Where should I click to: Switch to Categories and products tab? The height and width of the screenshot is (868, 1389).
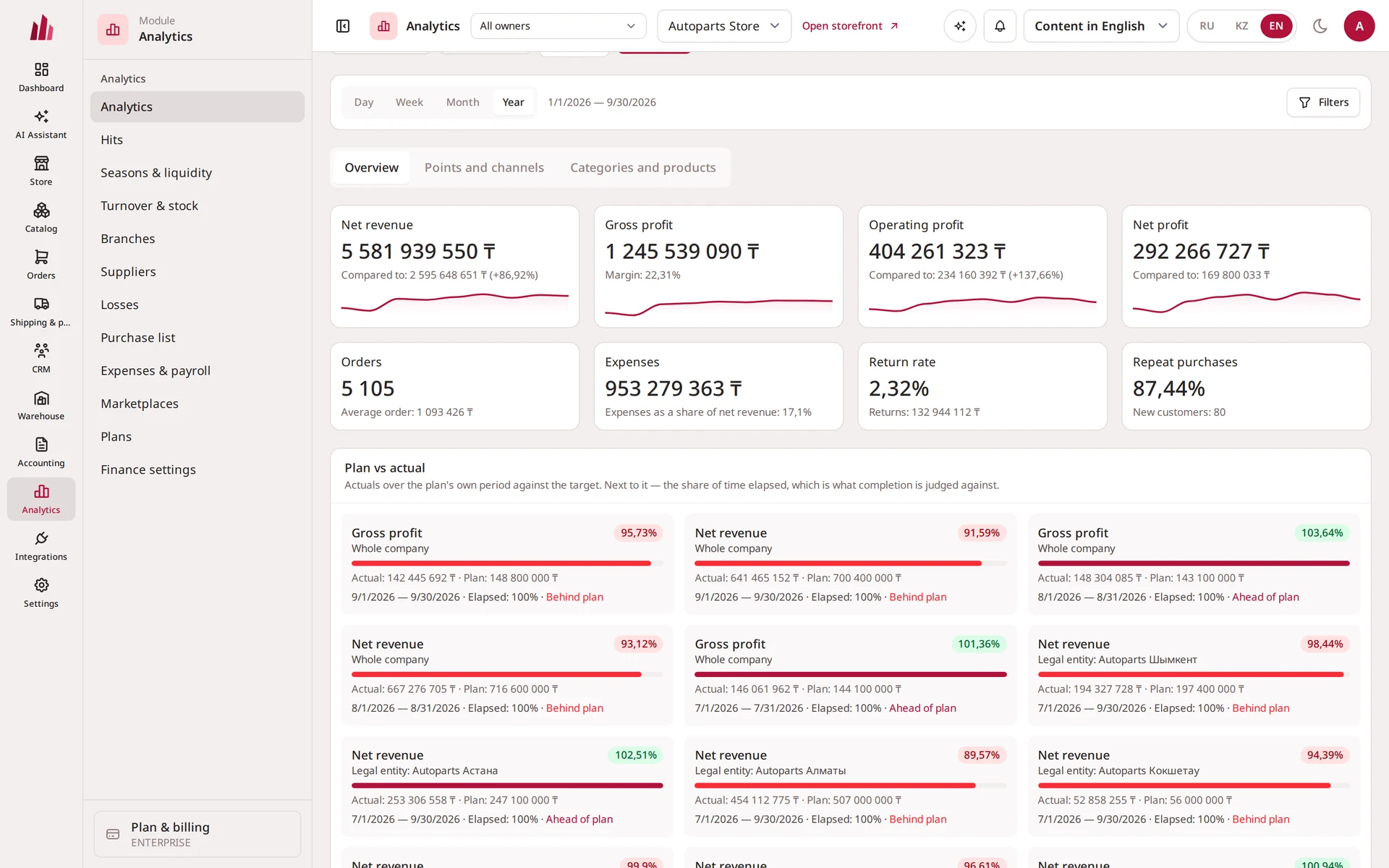click(643, 168)
